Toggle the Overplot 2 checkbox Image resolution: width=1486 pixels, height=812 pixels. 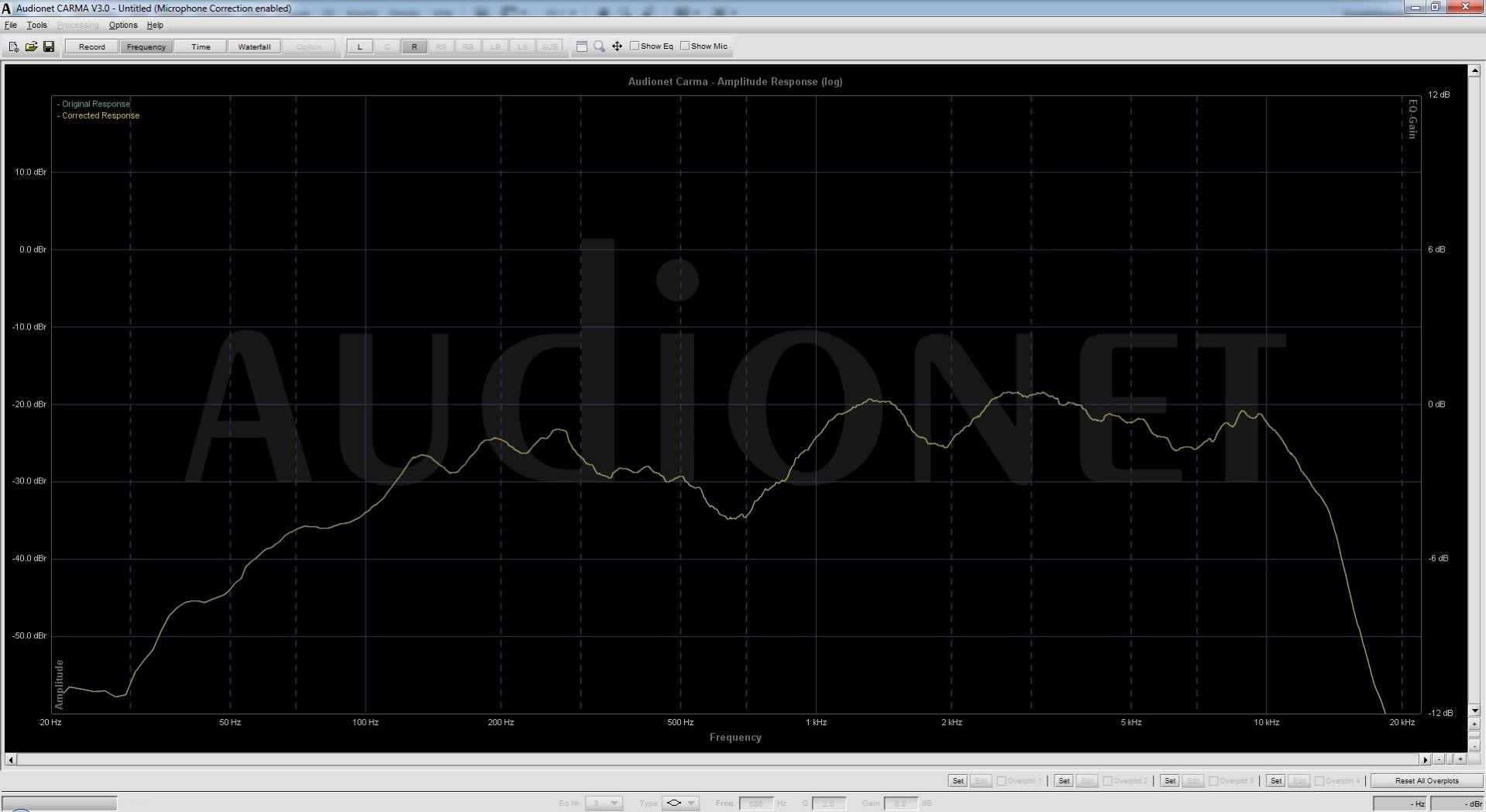pyautogui.click(x=1107, y=781)
